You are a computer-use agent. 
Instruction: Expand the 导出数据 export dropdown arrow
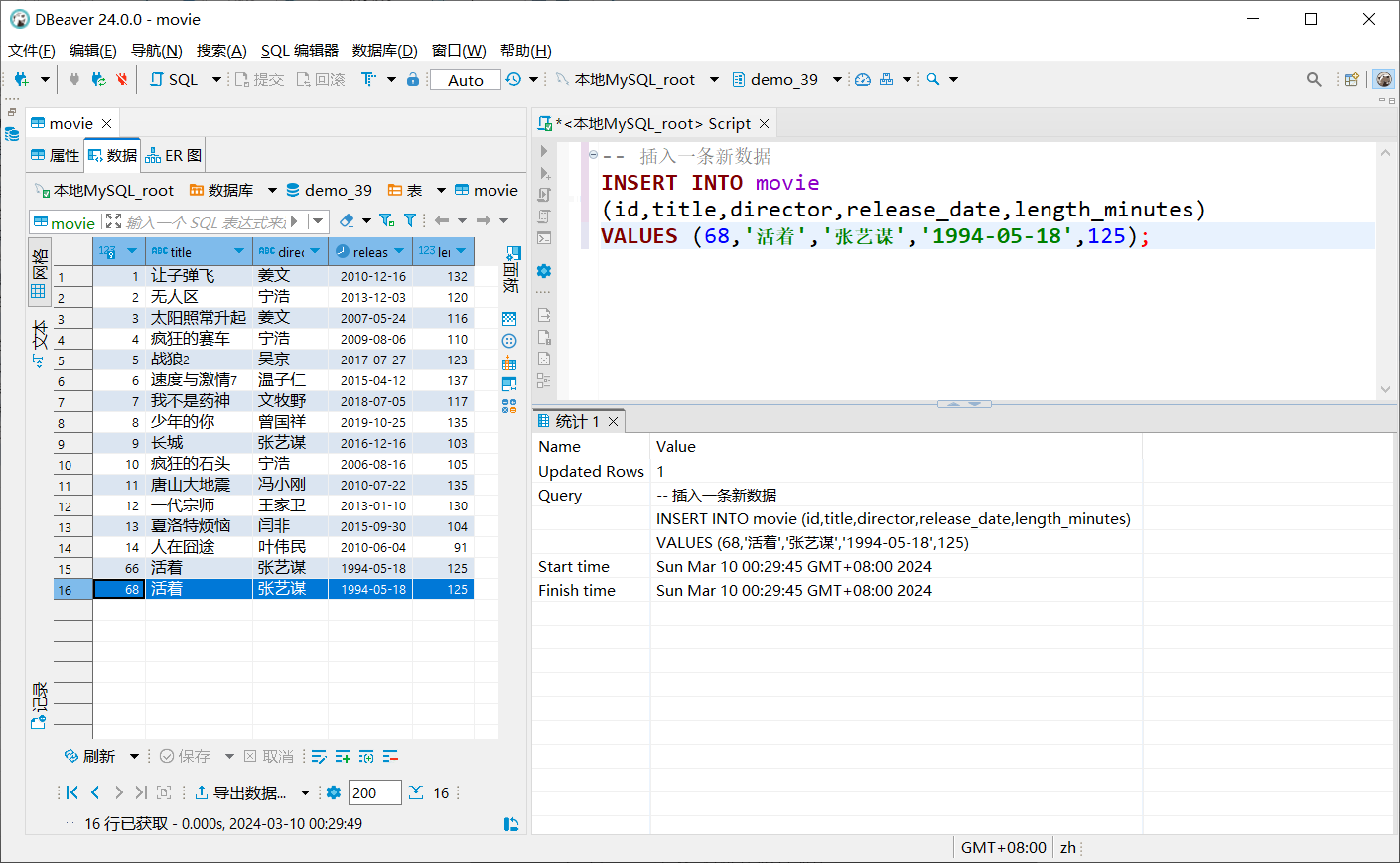[305, 792]
